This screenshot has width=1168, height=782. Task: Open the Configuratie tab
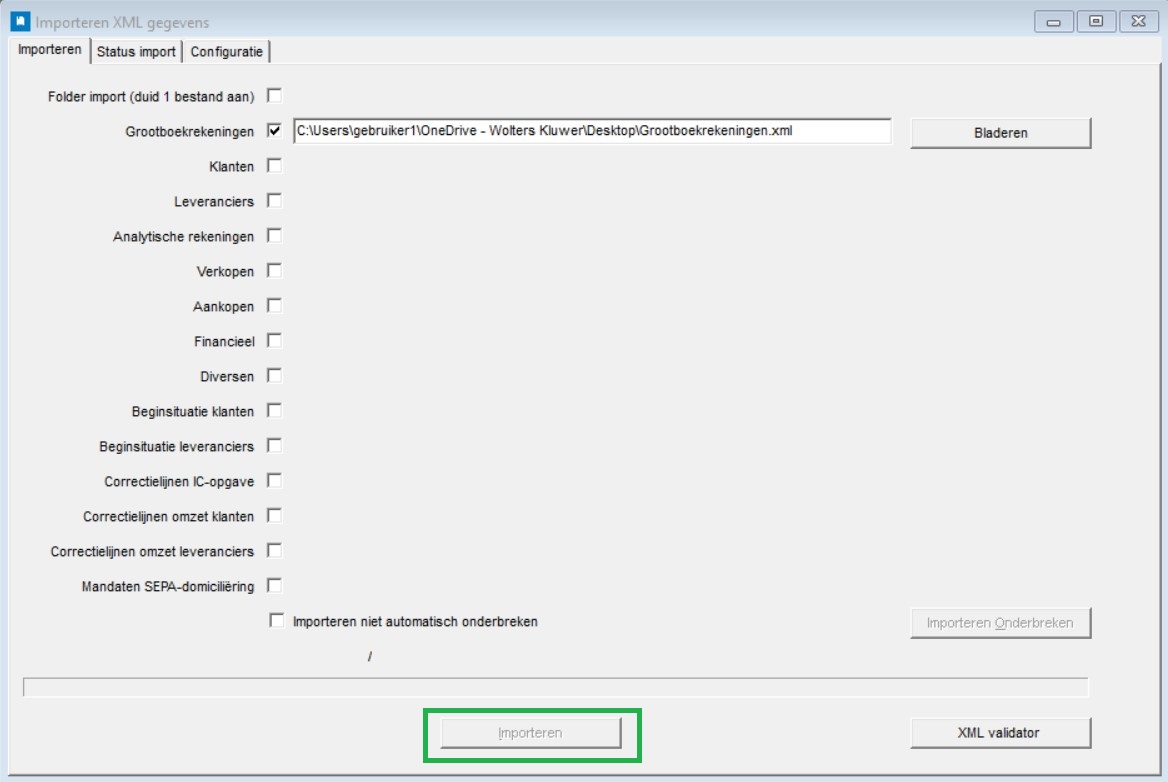click(227, 52)
